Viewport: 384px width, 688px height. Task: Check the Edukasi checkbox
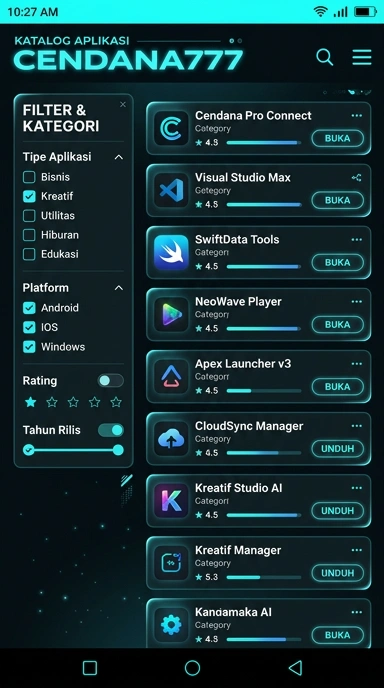pos(29,254)
